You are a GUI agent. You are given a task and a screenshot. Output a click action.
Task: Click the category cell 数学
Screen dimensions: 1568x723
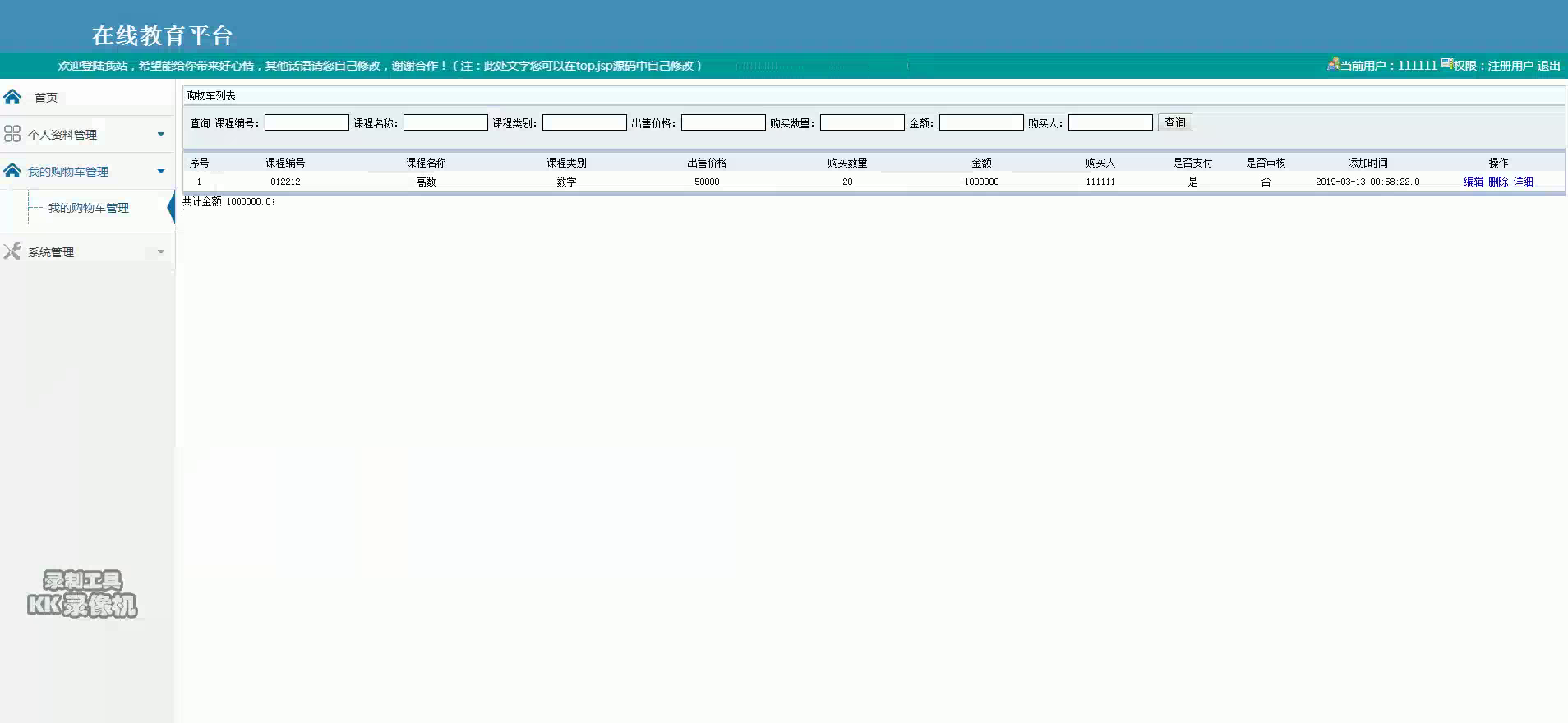(566, 182)
